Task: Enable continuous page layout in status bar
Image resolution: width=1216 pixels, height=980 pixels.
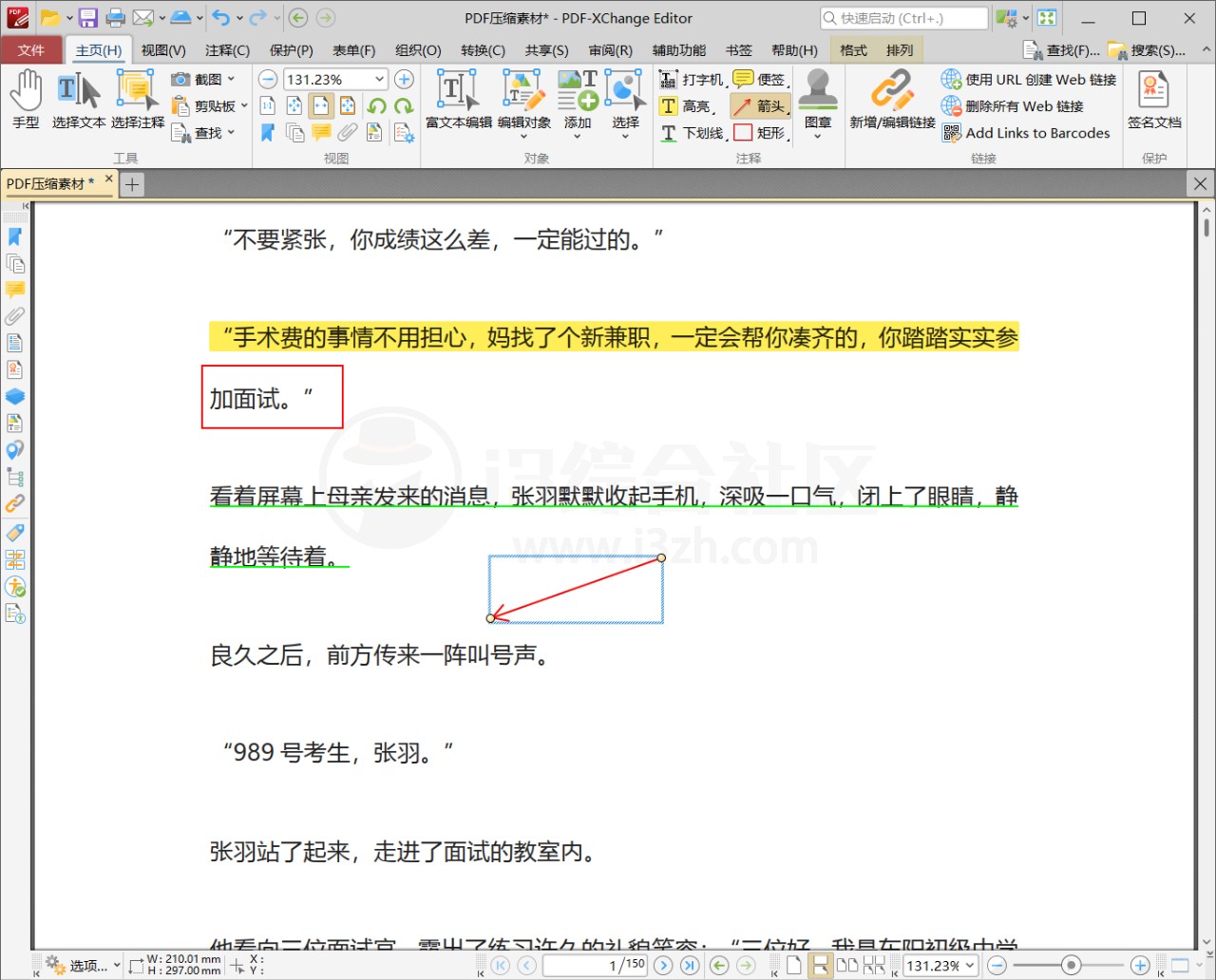Action: click(820, 966)
